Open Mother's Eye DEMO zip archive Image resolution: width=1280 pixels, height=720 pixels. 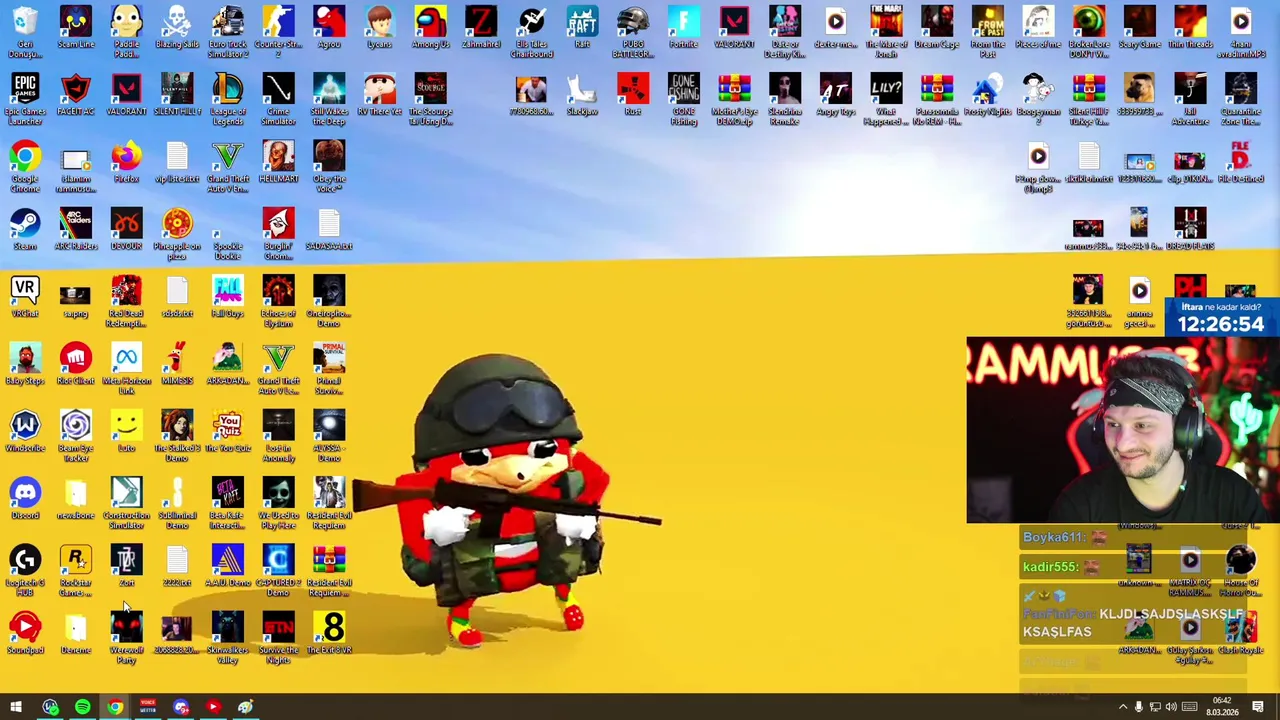point(735,99)
